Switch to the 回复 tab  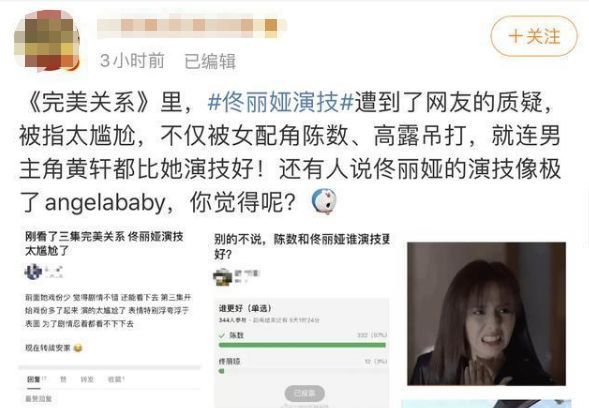[35, 380]
